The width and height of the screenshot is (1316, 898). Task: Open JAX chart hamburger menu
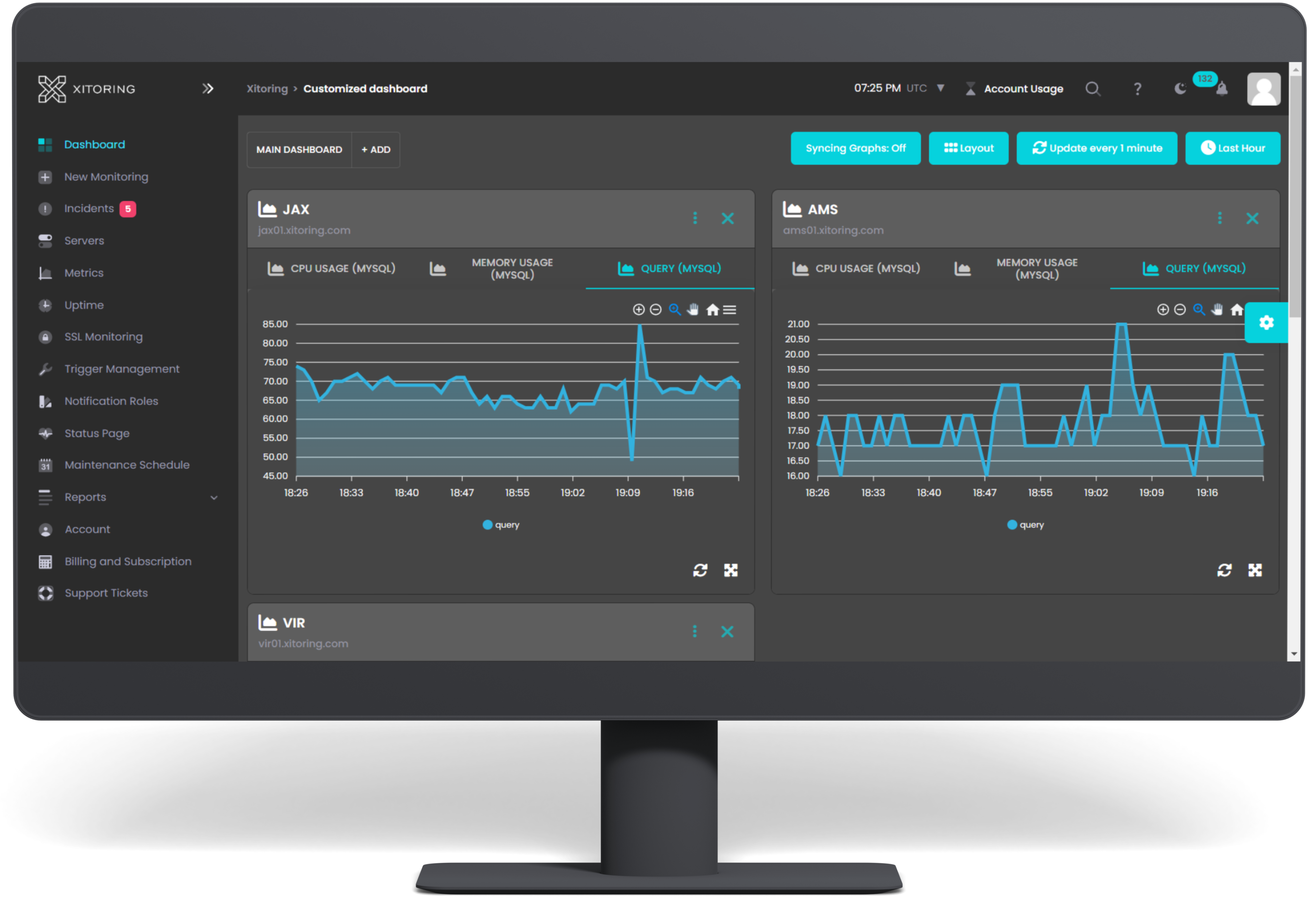[x=730, y=310]
